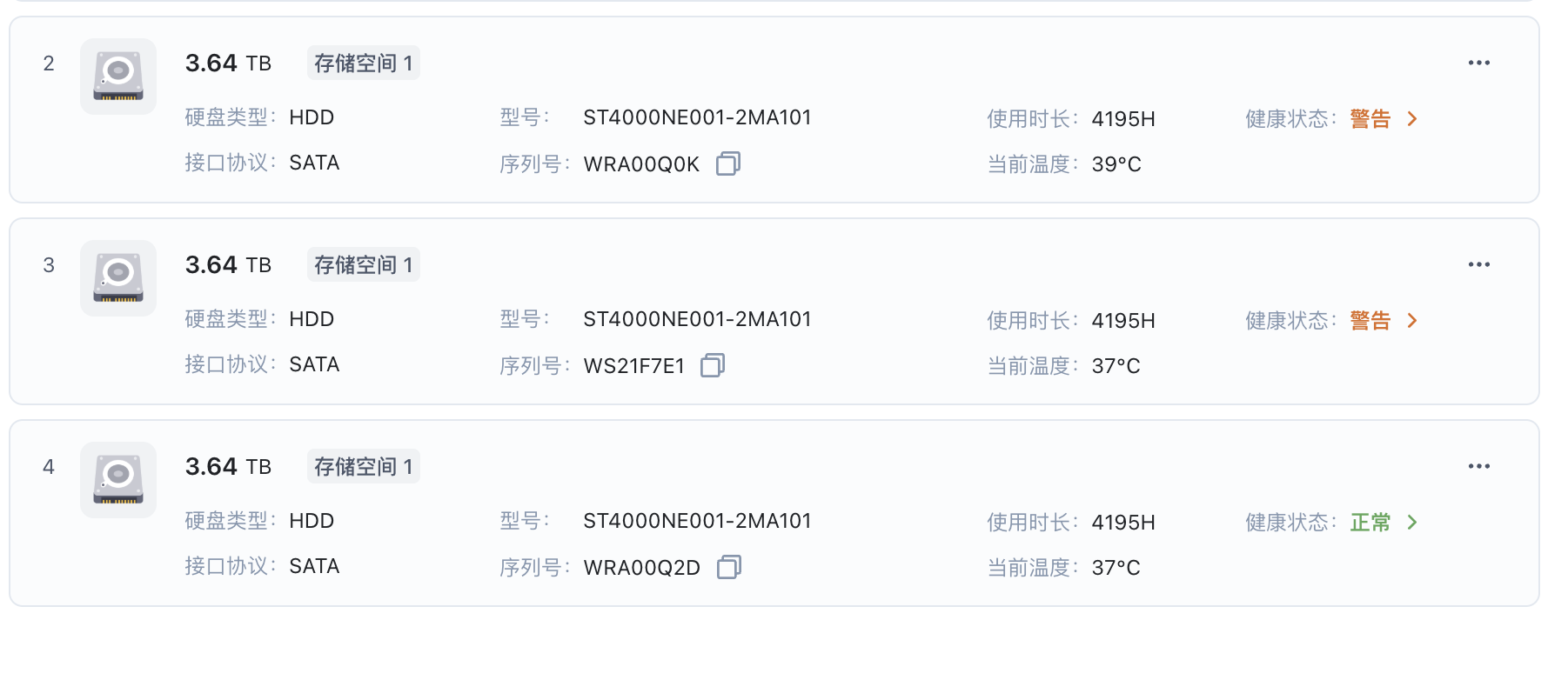Click the 3.64 TB capacity of disk 4

click(x=228, y=467)
